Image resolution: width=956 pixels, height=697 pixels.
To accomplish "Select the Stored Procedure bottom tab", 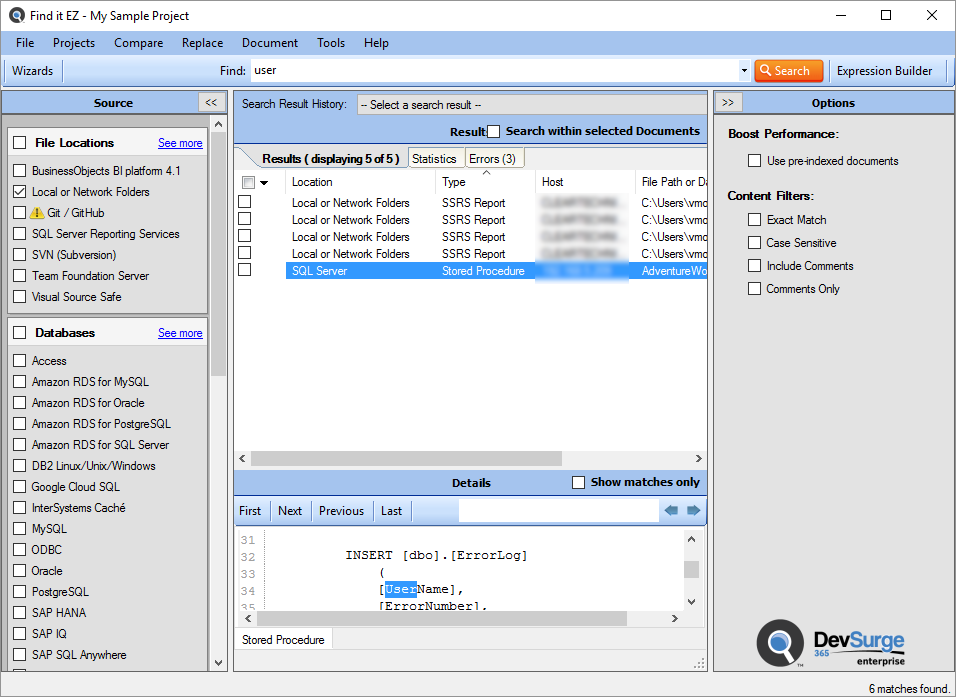I will [283, 640].
